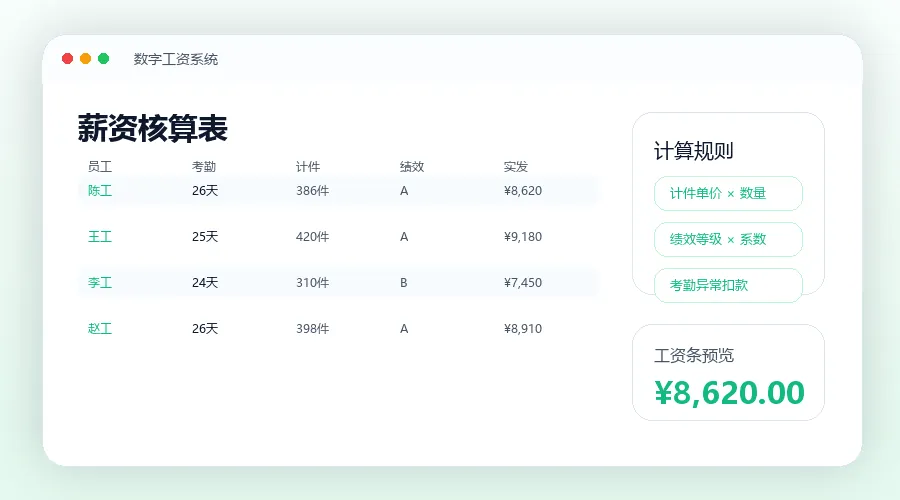Select 陈工's attendance cell 26天
This screenshot has height=500, width=900.
coord(205,191)
